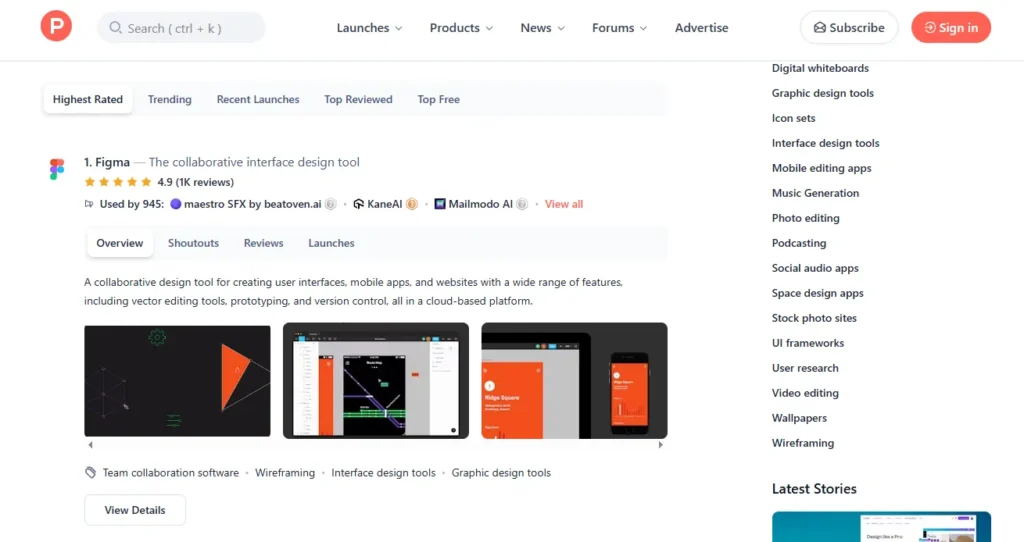Image resolution: width=1024 pixels, height=542 pixels.
Task: Open the Shoutouts tab for Figma
Action: [x=193, y=243]
